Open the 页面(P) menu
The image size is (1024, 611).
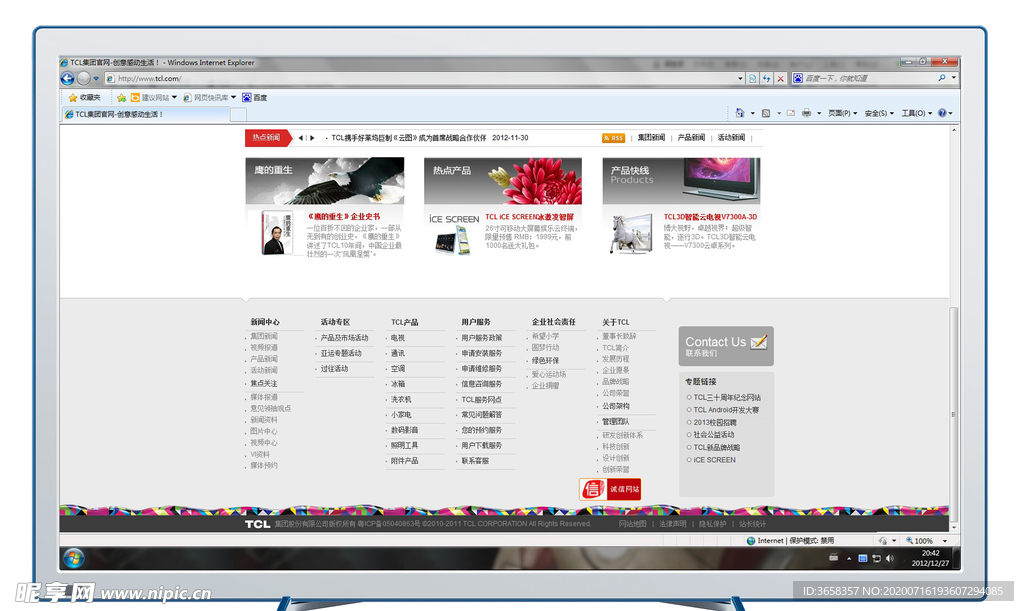coord(842,113)
